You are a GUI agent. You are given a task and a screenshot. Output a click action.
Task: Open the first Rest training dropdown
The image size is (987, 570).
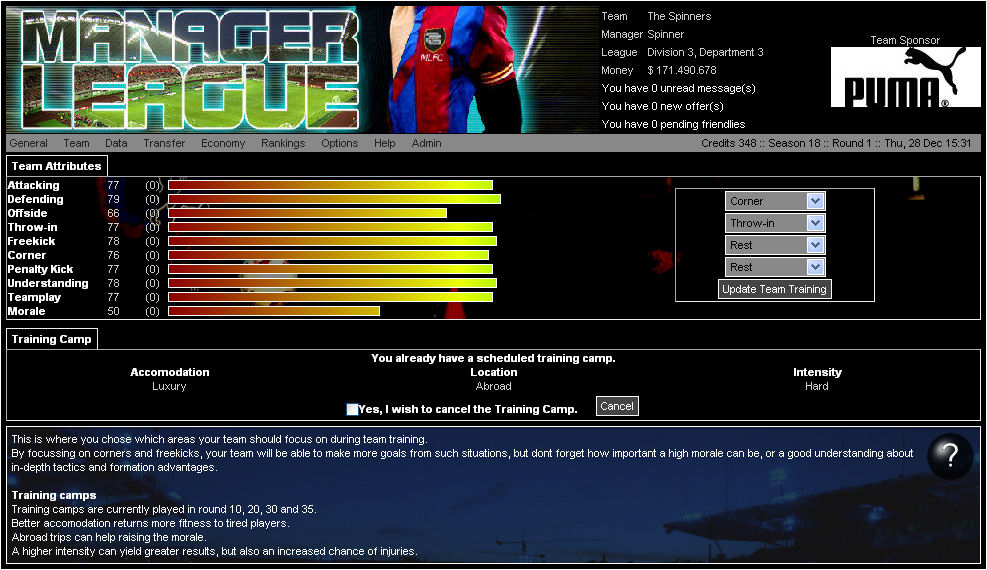coord(775,245)
